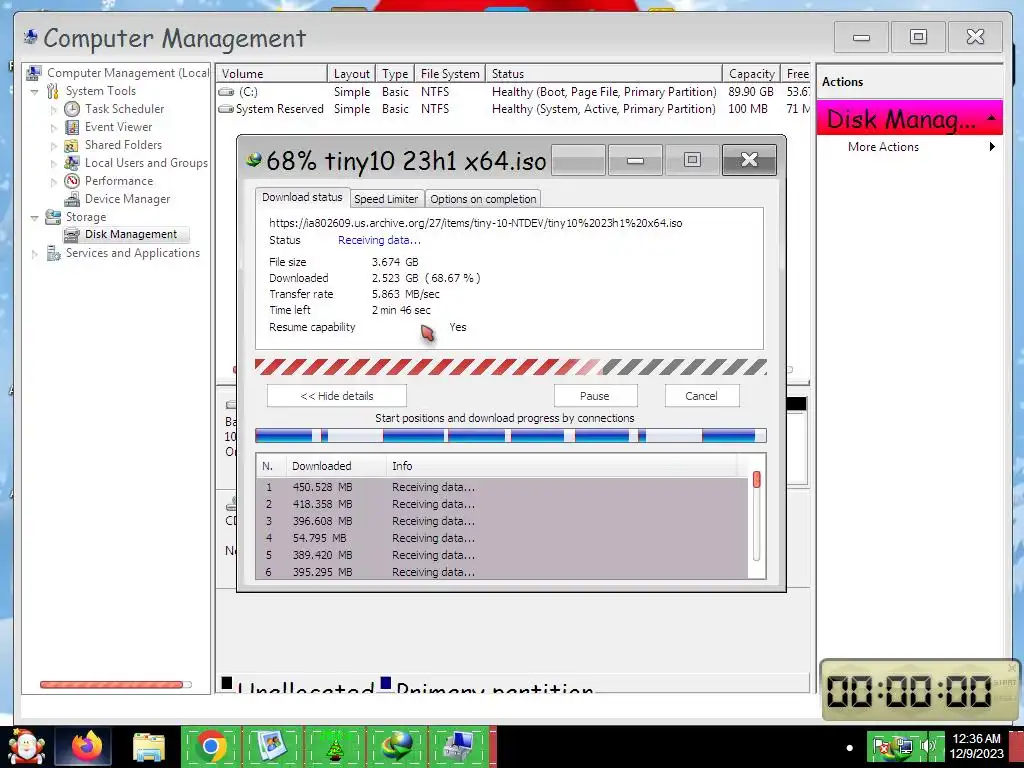Image resolution: width=1024 pixels, height=768 pixels.
Task: Click the connections list scrollbar thumb
Action: (756, 480)
